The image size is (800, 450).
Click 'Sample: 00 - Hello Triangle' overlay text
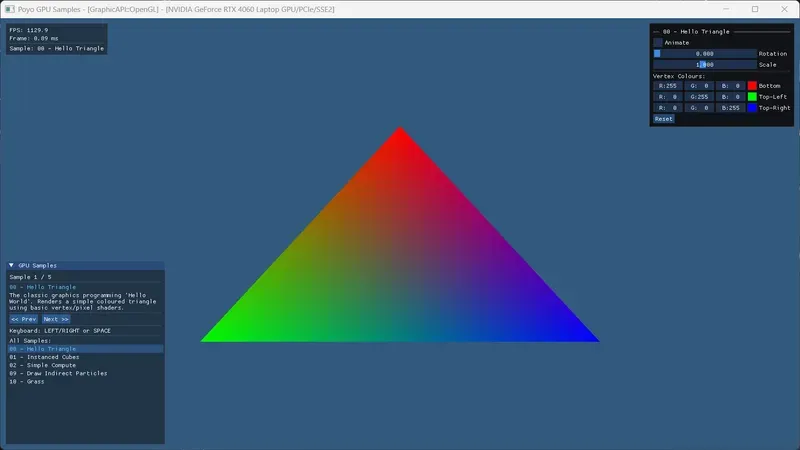click(x=57, y=48)
